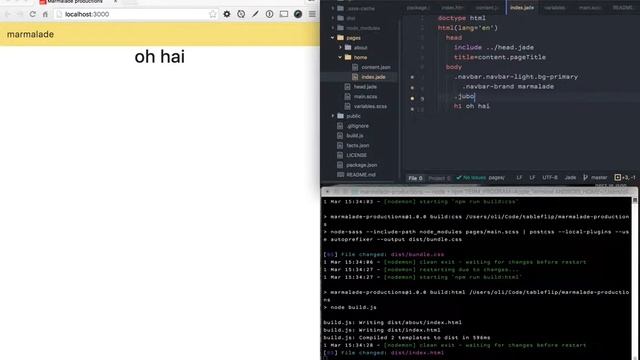Open the pen extension in Chrome toolbar

[x=255, y=14]
